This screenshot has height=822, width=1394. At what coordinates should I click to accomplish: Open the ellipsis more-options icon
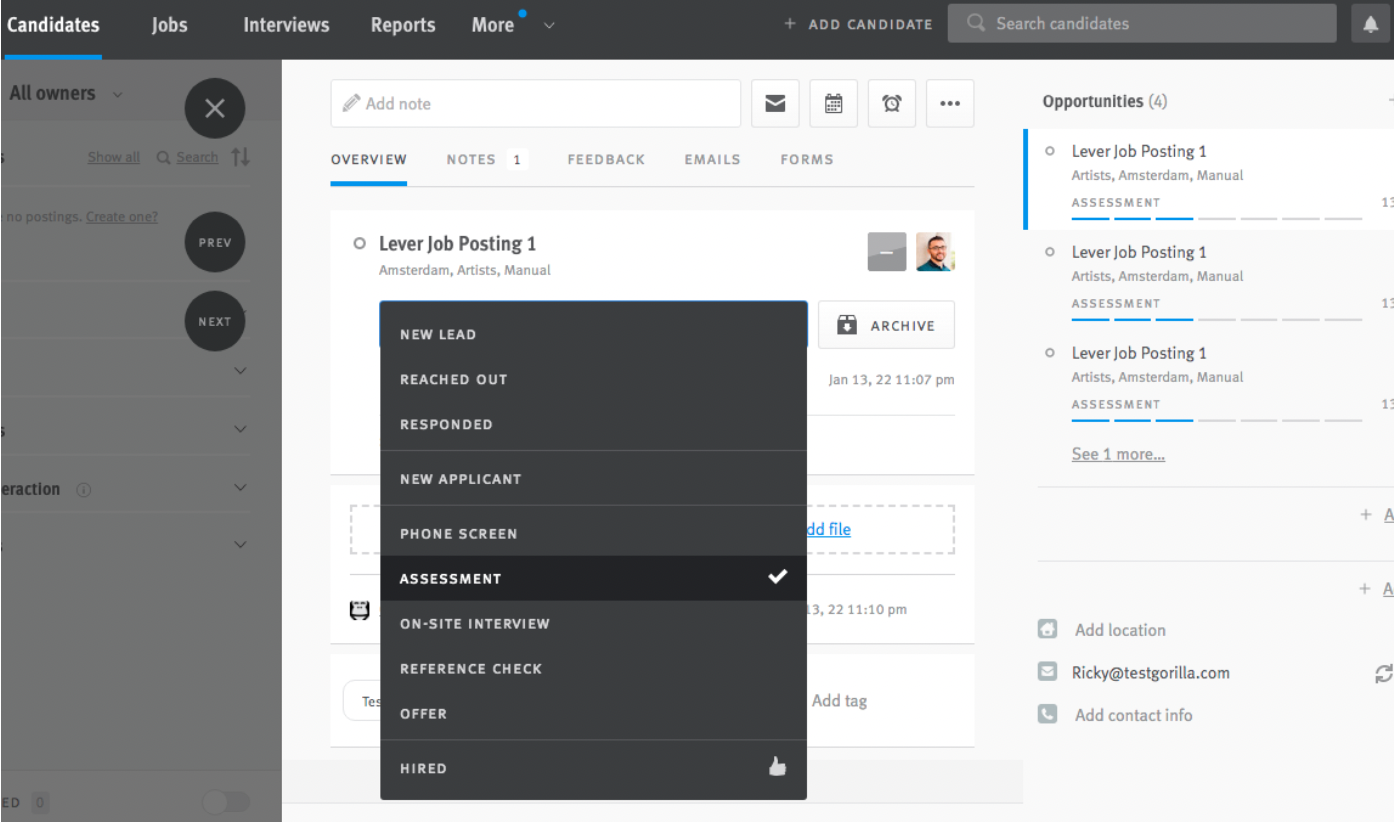pos(949,103)
